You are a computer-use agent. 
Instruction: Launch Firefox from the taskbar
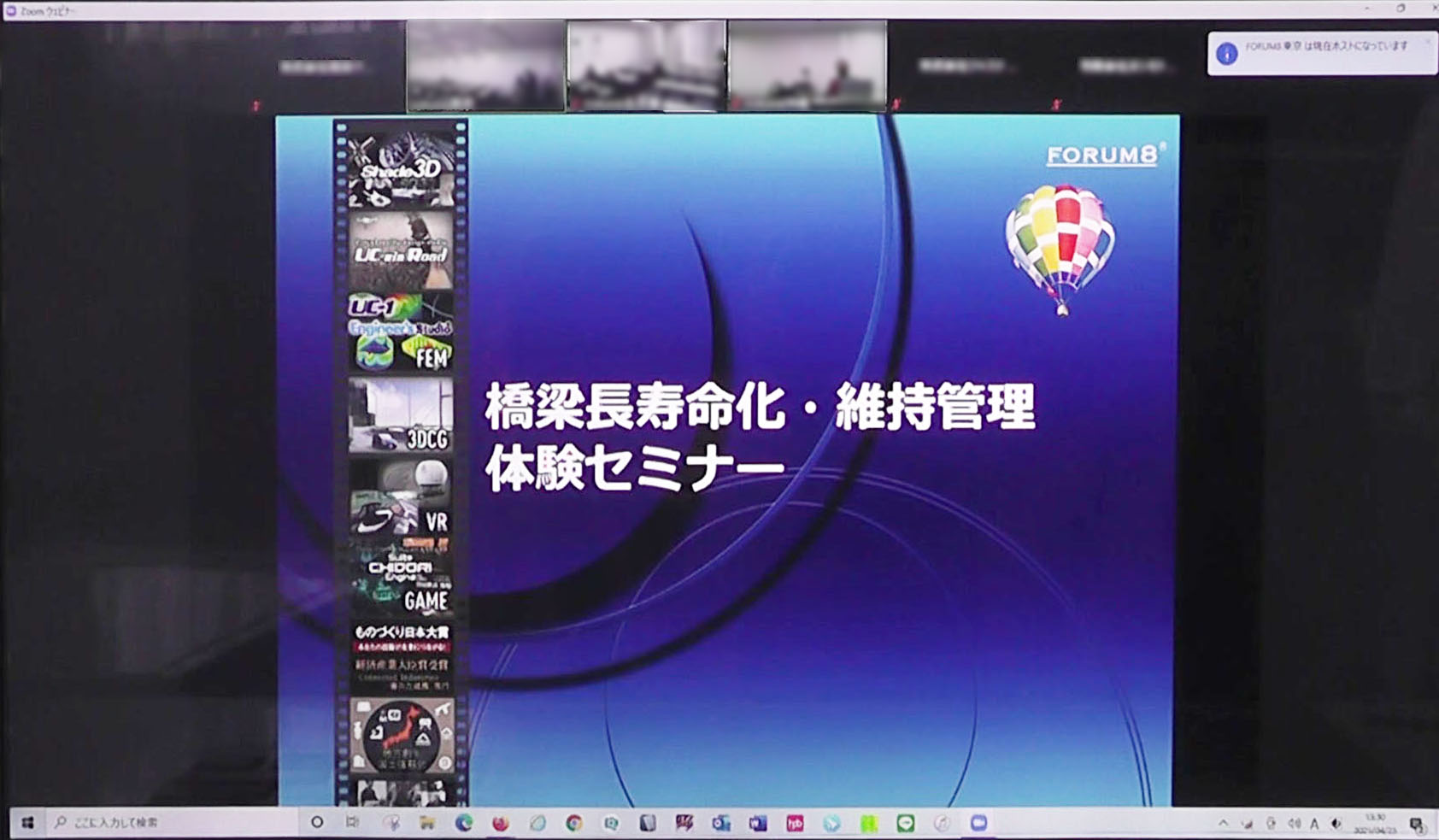(501, 822)
